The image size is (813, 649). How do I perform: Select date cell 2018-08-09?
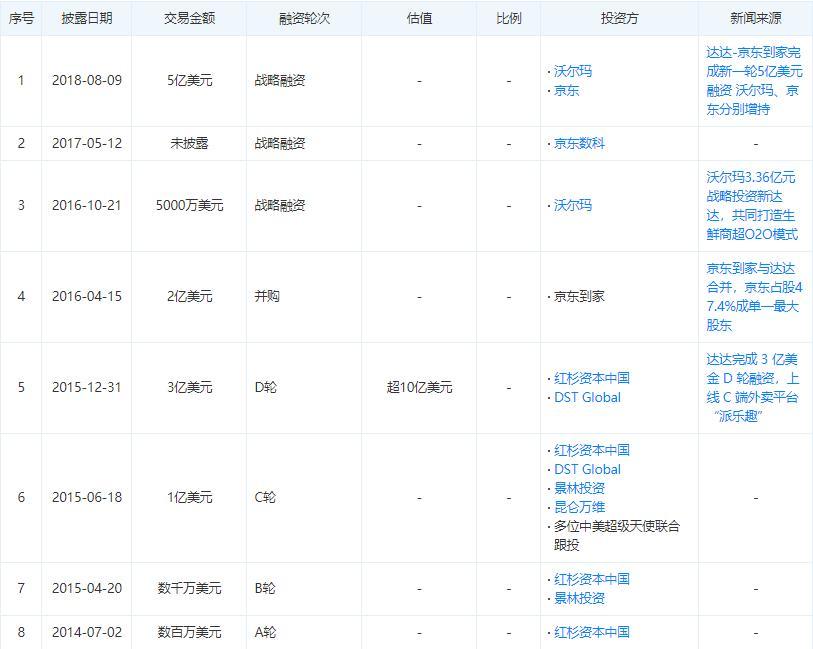click(87, 80)
